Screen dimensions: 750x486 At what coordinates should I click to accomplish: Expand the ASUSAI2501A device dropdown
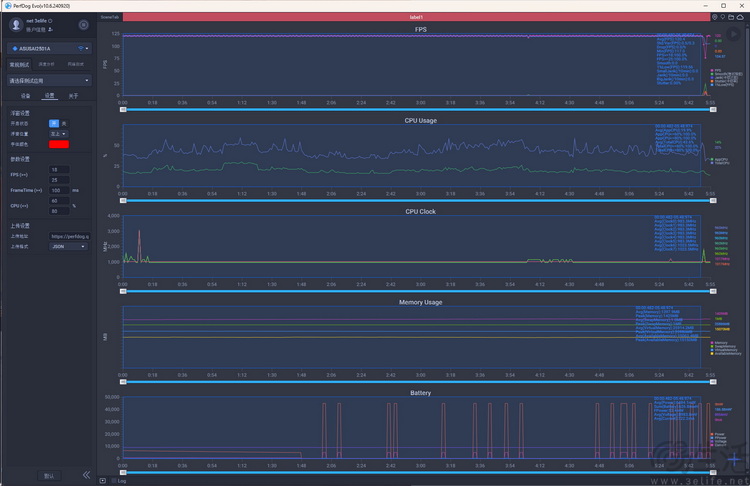[x=49, y=48]
